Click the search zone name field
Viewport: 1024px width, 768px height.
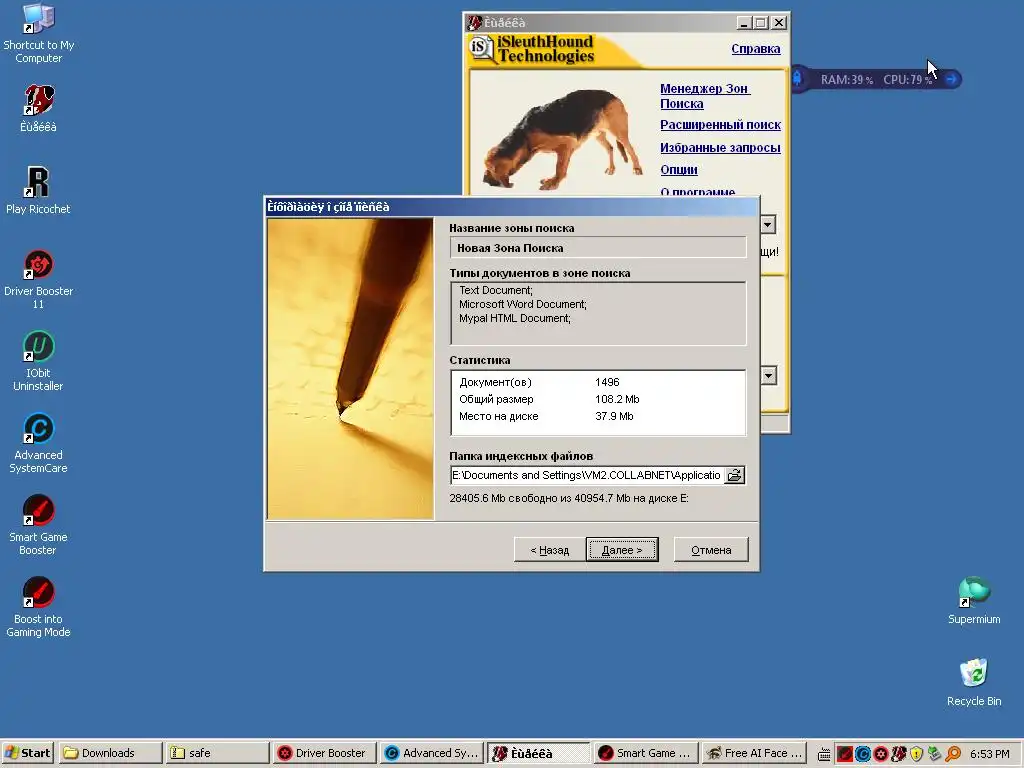[598, 248]
